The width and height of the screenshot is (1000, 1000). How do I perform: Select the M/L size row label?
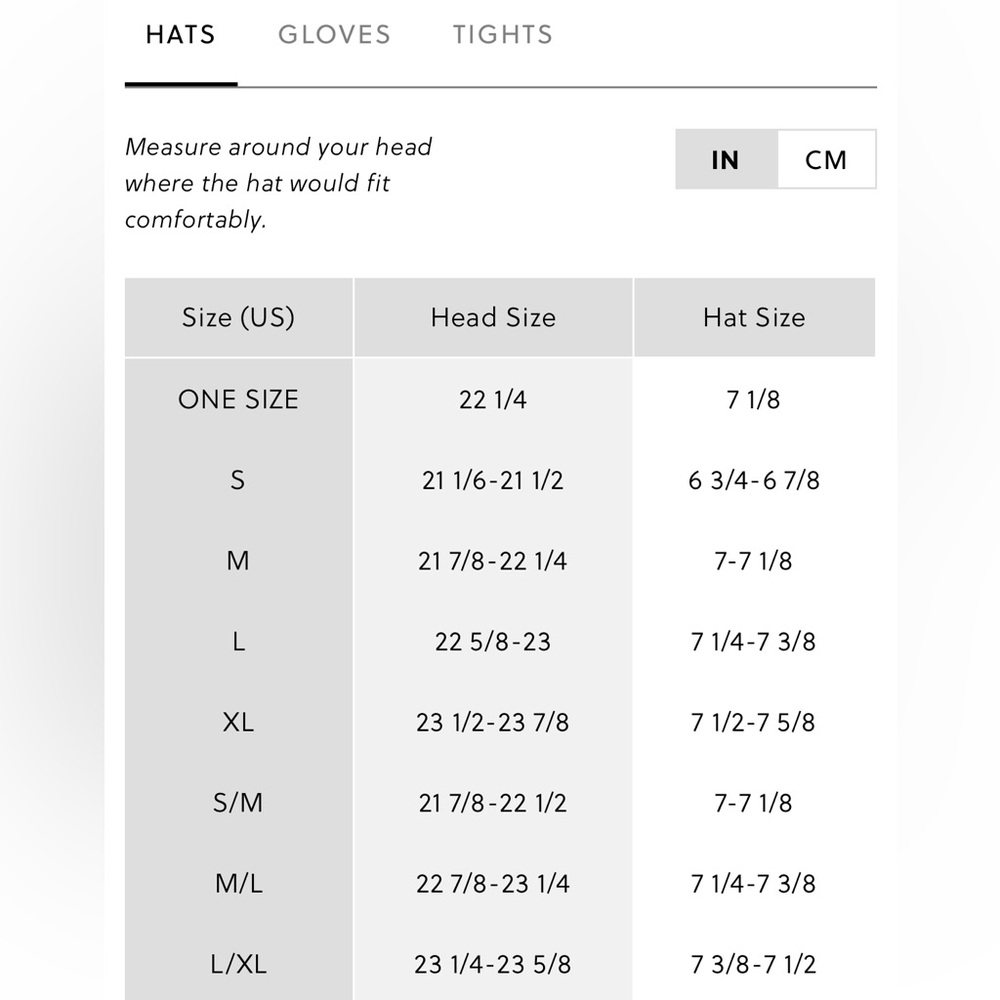point(239,884)
